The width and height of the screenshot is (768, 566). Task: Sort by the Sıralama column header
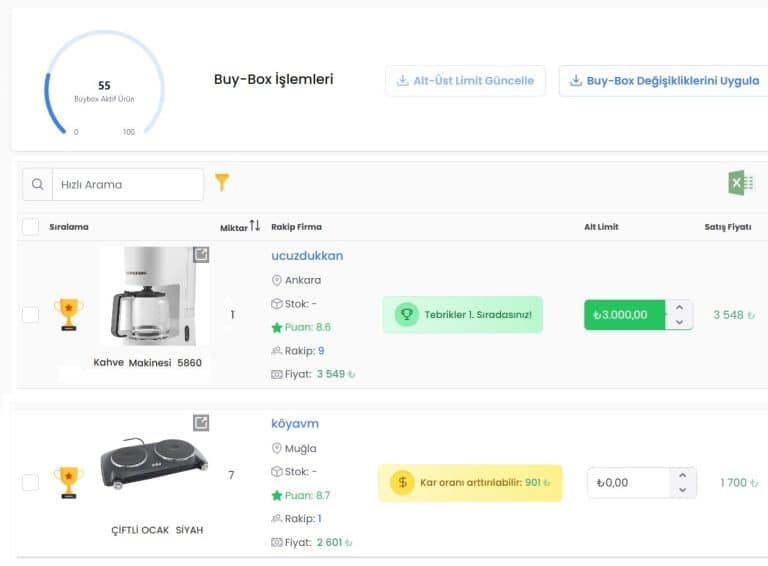point(69,227)
